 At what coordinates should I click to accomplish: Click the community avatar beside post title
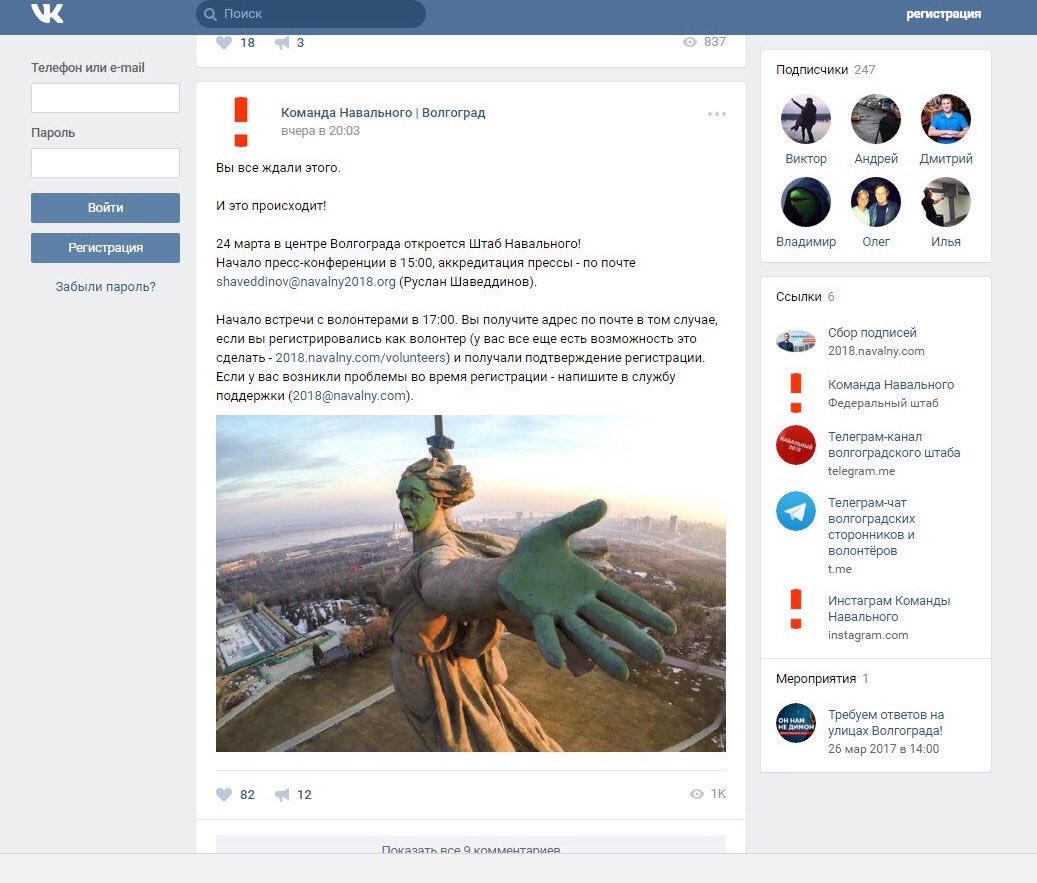241,121
